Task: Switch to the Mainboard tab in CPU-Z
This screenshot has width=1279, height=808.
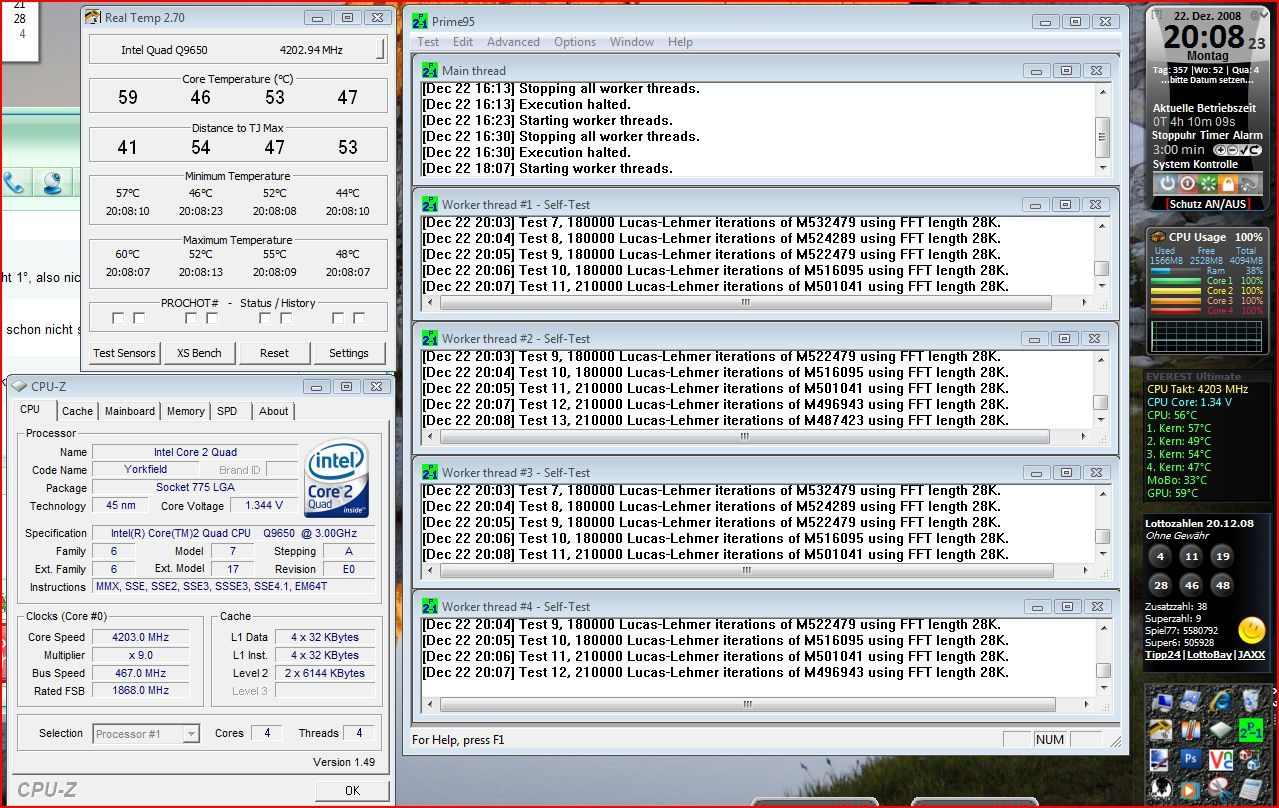Action: pyautogui.click(x=130, y=411)
